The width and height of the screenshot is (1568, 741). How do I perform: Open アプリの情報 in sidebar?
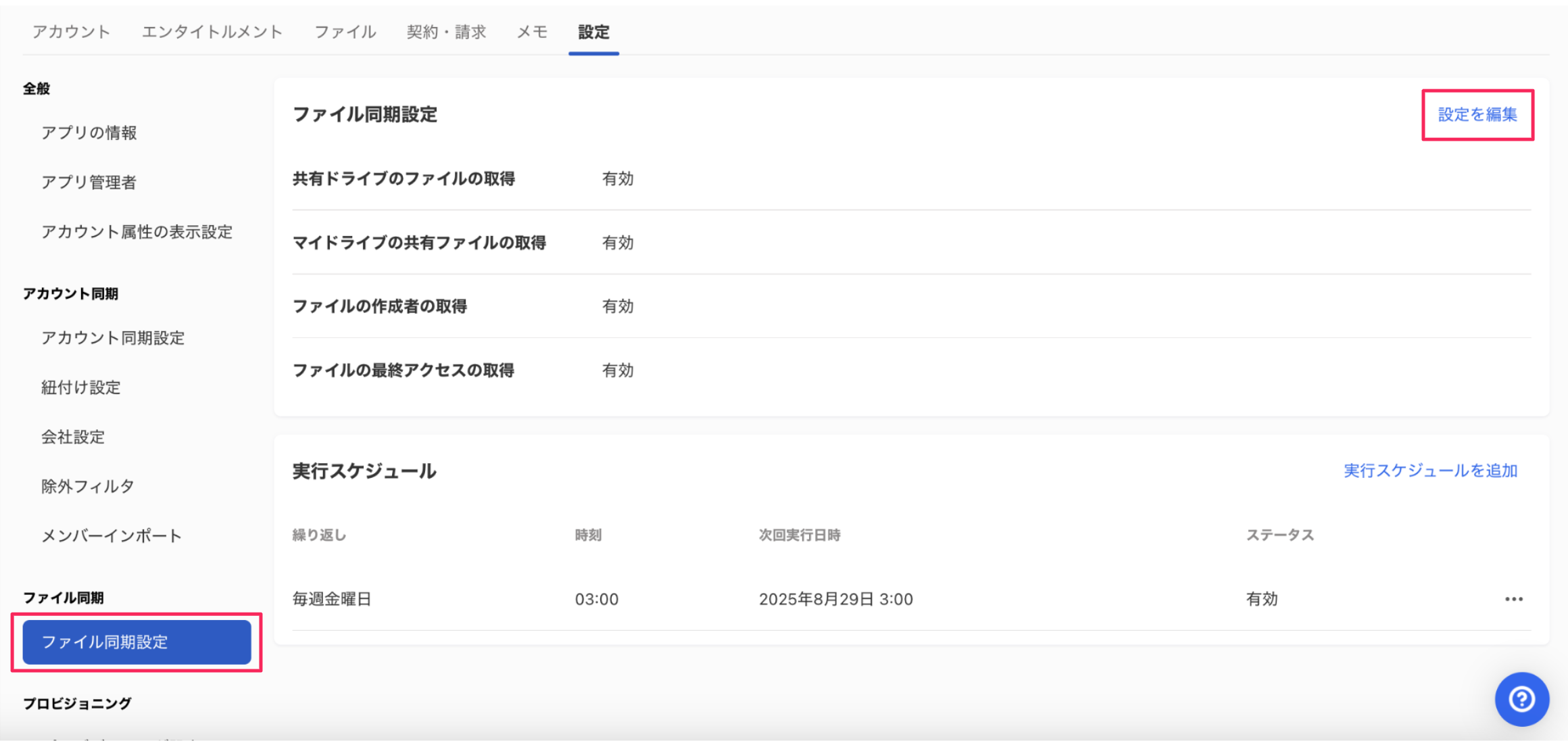(89, 133)
